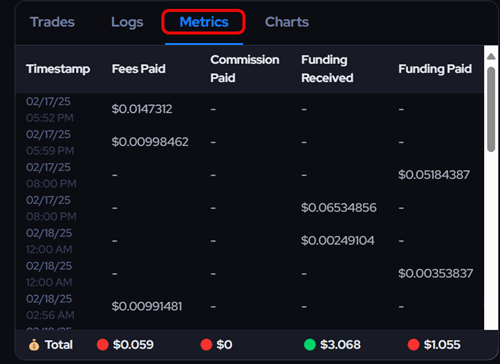
Task: Click the Timestamp column header
Action: coord(58,69)
